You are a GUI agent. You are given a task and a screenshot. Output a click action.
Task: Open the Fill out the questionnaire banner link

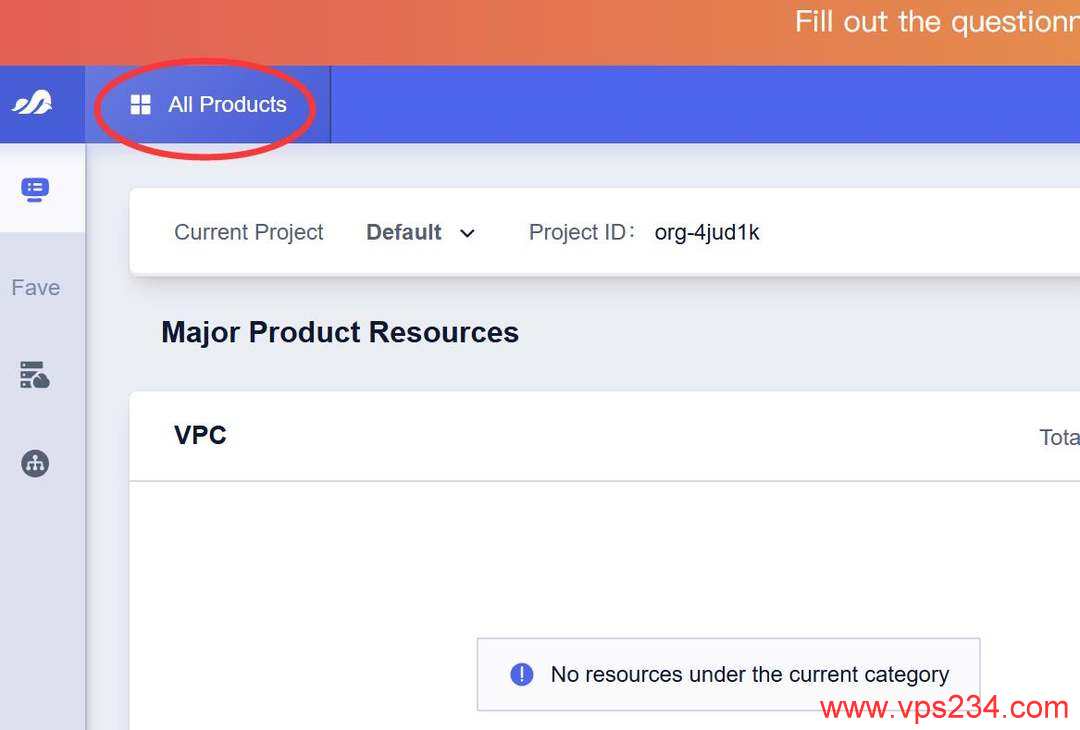[x=937, y=22]
